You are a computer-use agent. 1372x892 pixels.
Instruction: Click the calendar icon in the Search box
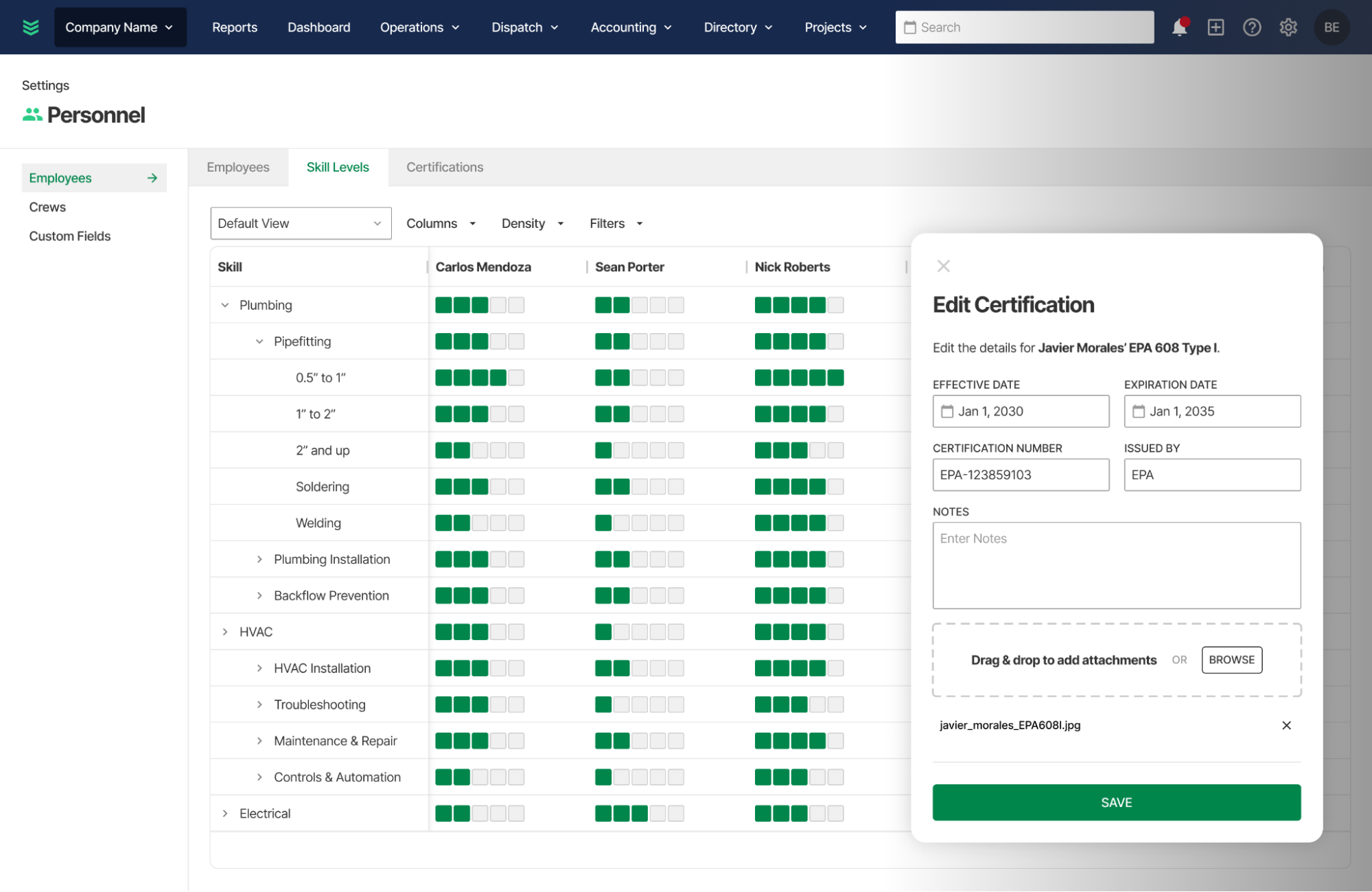click(910, 27)
